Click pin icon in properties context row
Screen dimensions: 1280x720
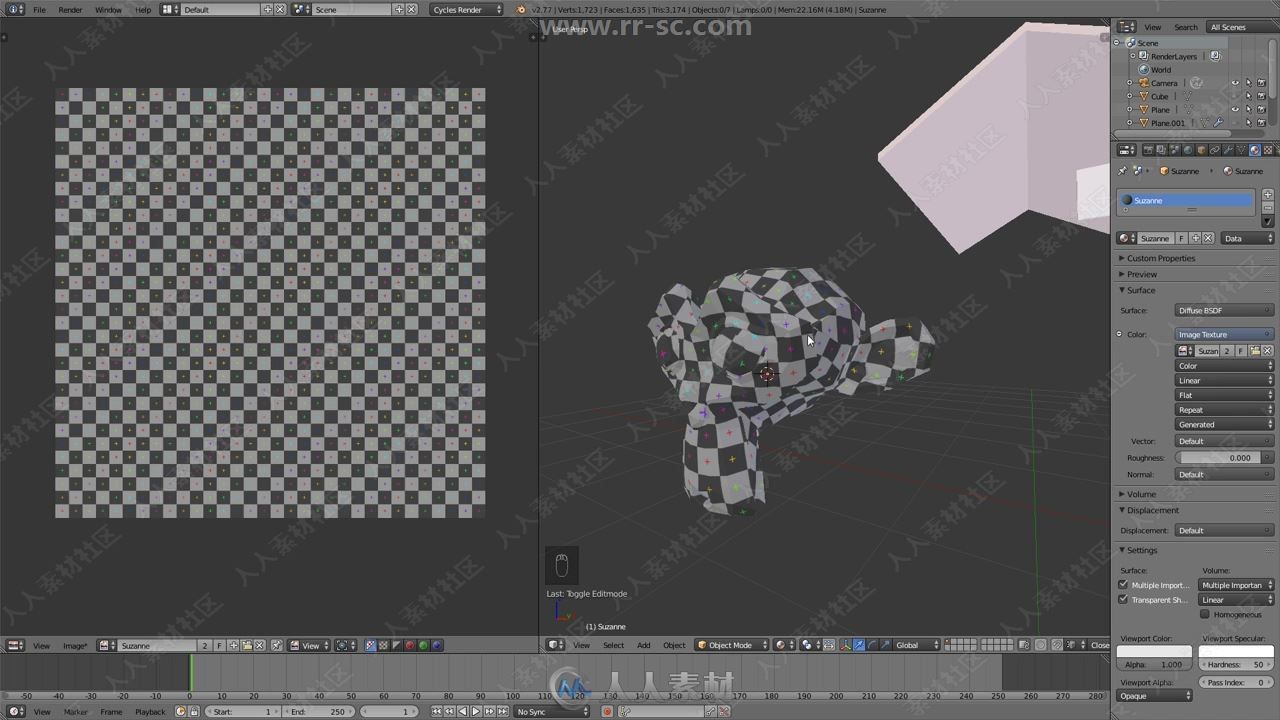(1122, 171)
